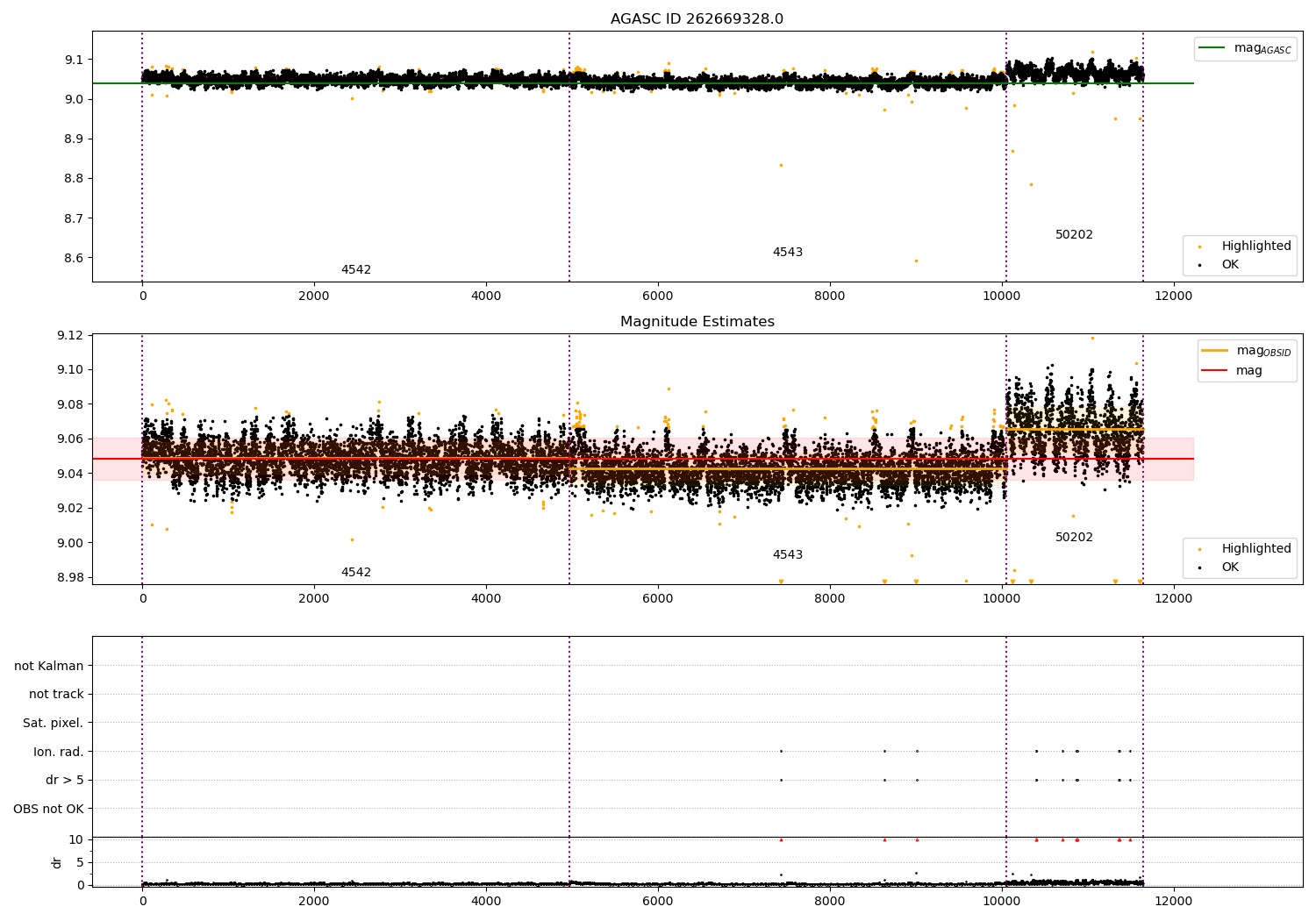Click the 4543 obsid label in top plot
Viewport: 1316px width, 921px height.
pyautogui.click(x=788, y=253)
